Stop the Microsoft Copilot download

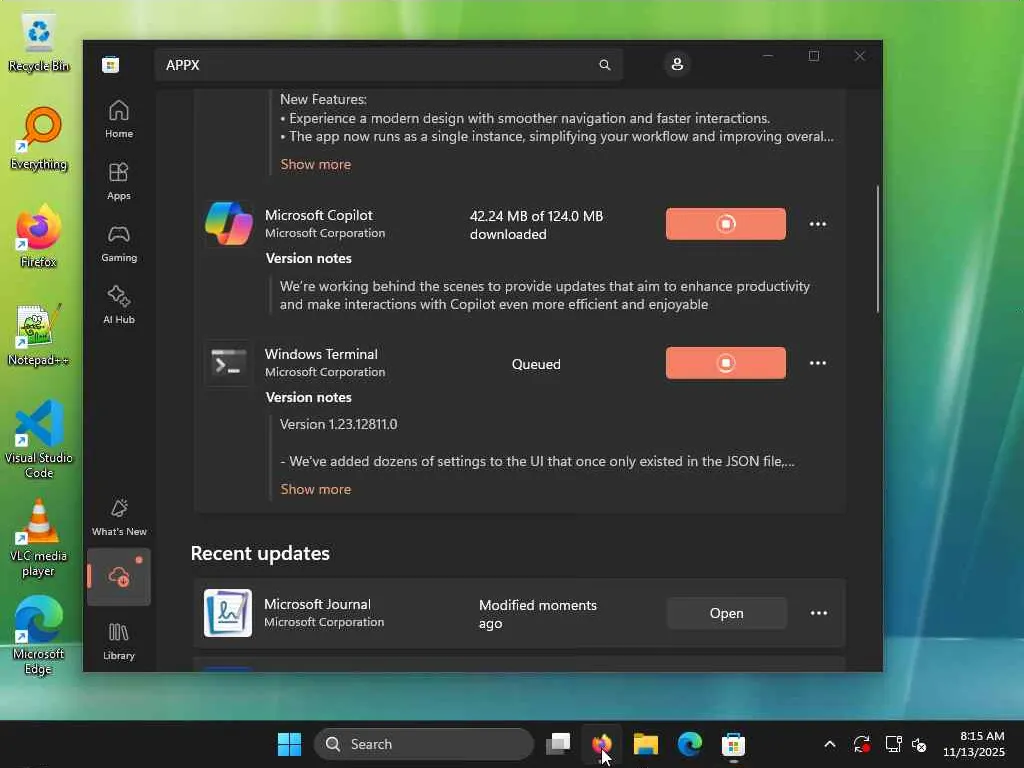point(726,224)
